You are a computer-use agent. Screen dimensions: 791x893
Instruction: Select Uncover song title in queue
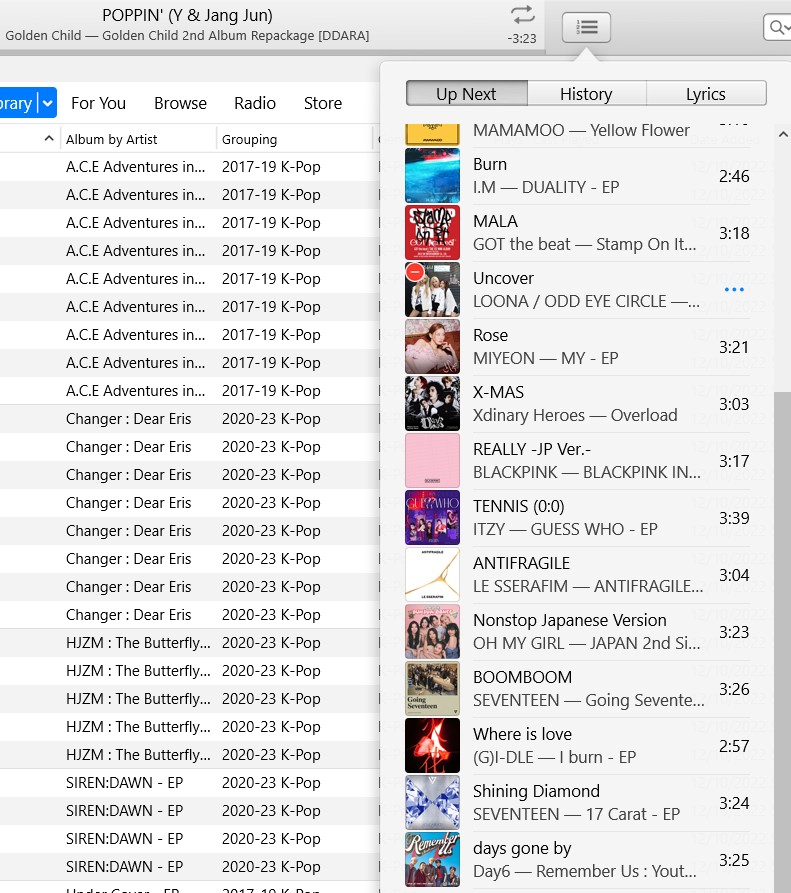pyautogui.click(x=503, y=278)
